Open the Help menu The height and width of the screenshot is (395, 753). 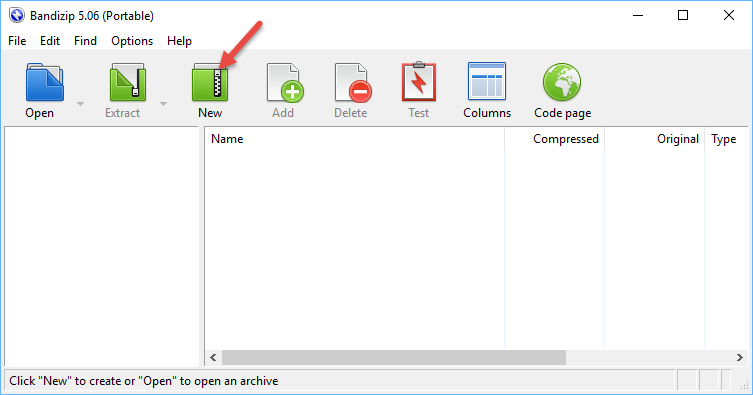[x=179, y=41]
